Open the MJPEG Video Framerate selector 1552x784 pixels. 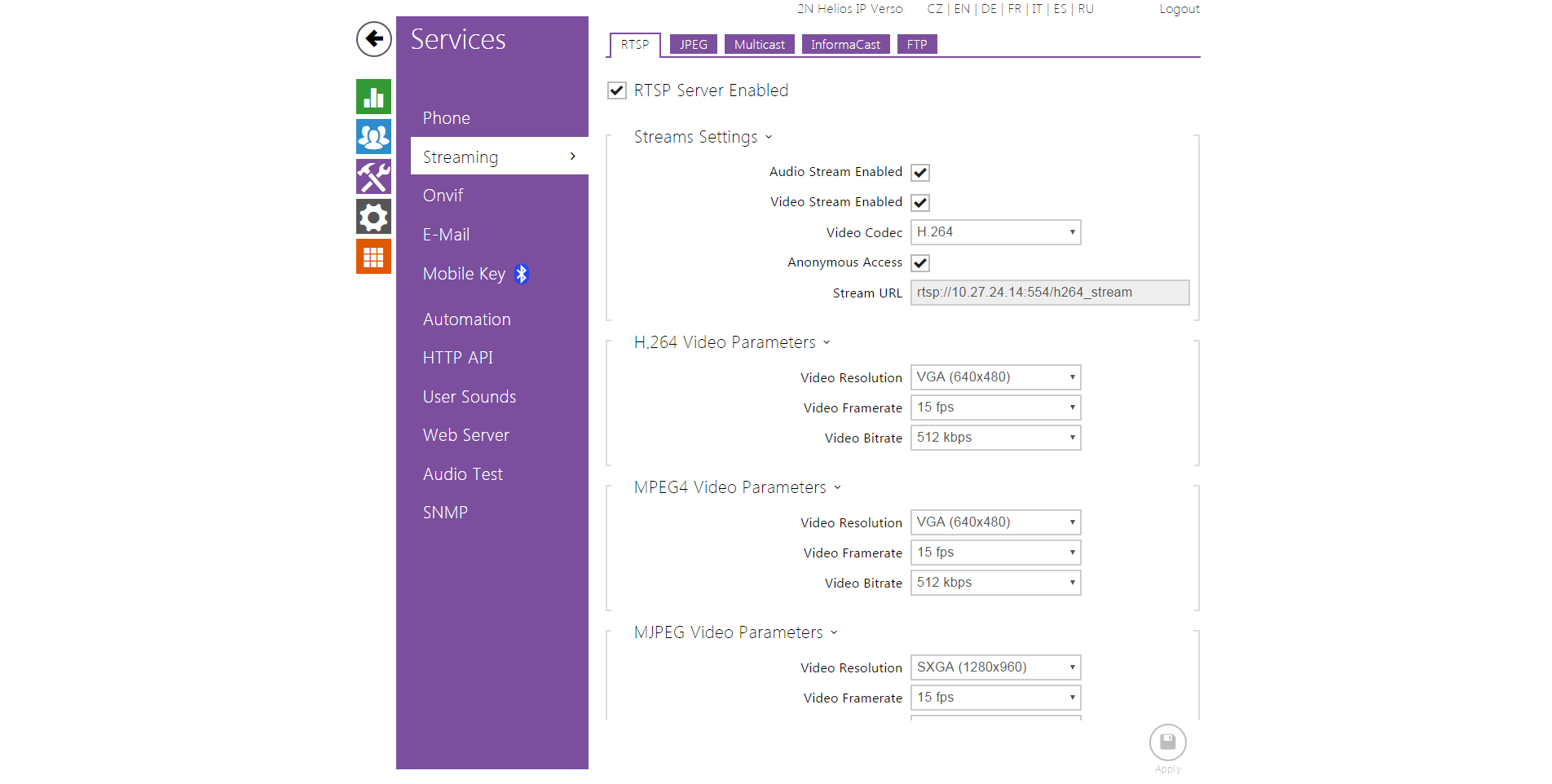pos(995,697)
